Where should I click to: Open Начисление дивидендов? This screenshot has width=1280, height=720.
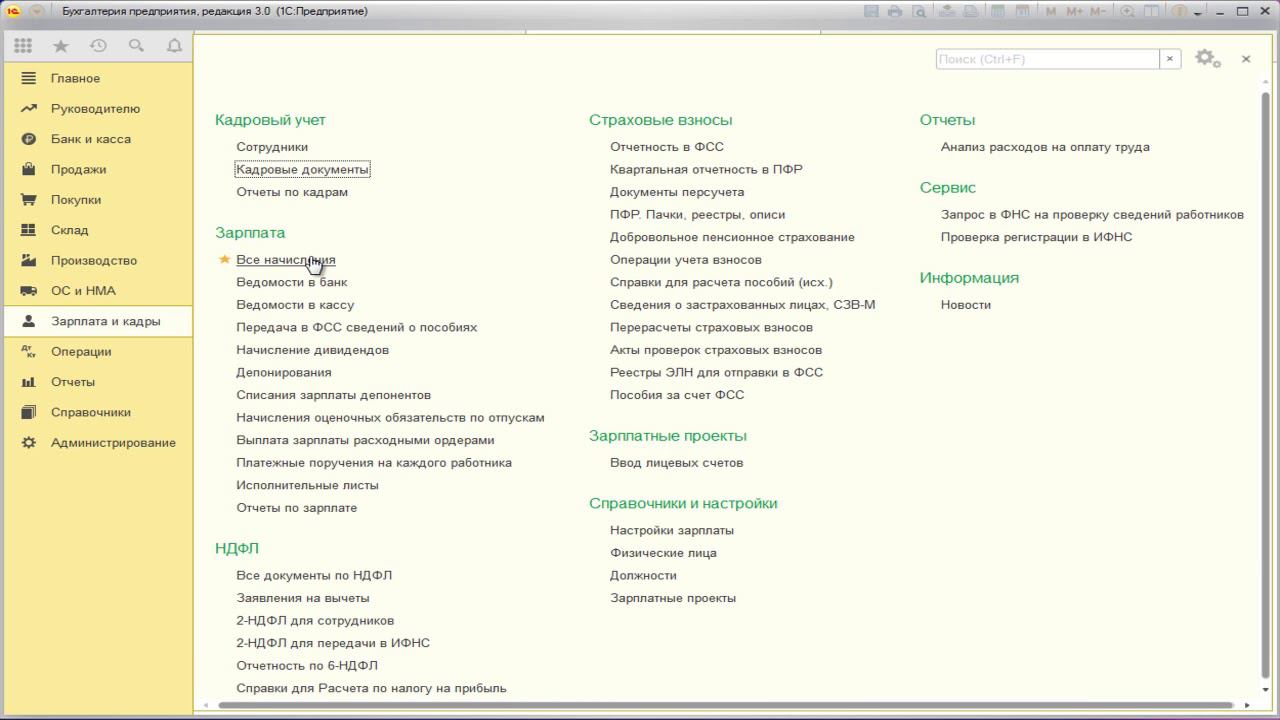tap(312, 350)
